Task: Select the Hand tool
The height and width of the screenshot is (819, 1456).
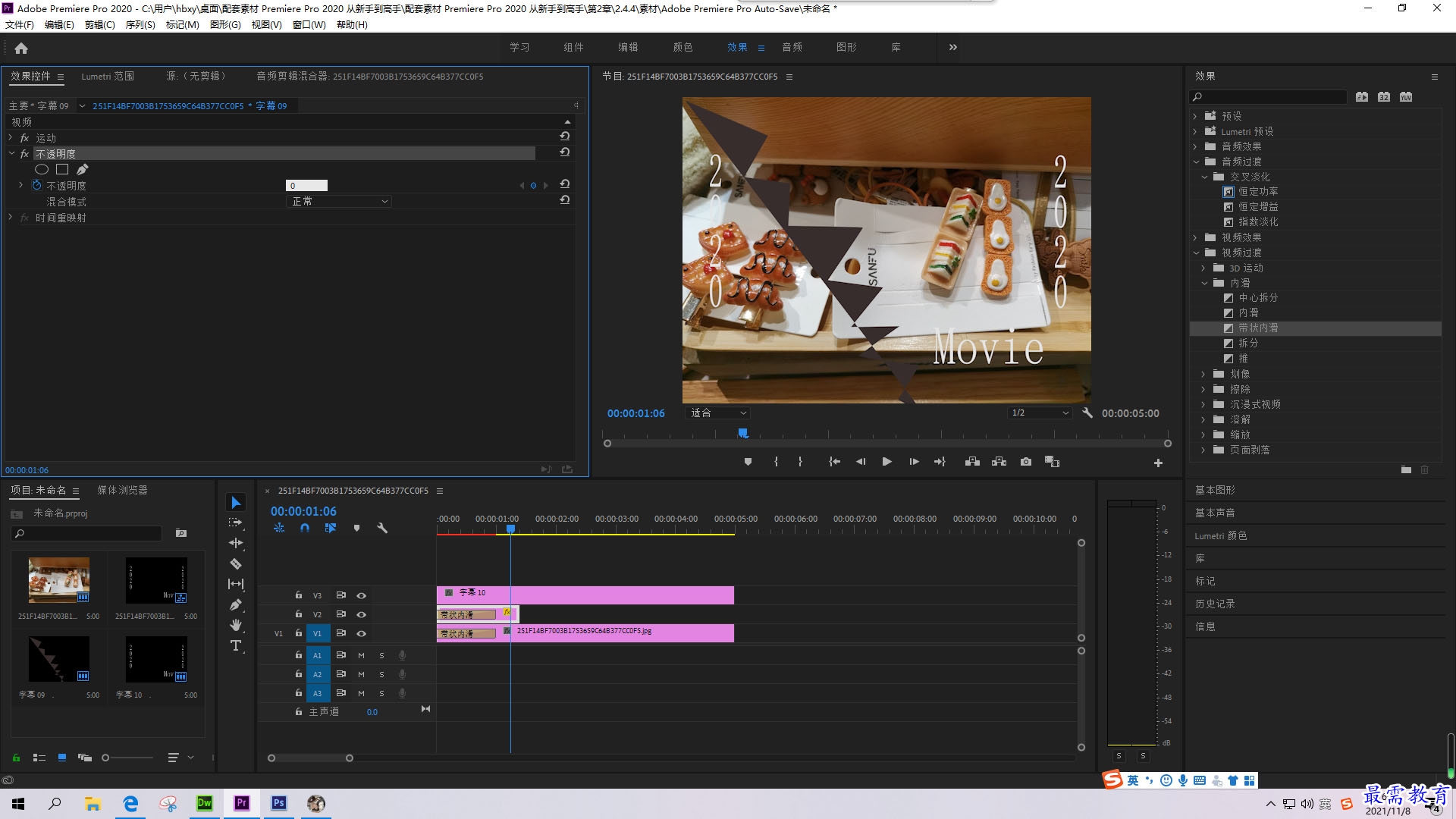Action: [x=236, y=625]
